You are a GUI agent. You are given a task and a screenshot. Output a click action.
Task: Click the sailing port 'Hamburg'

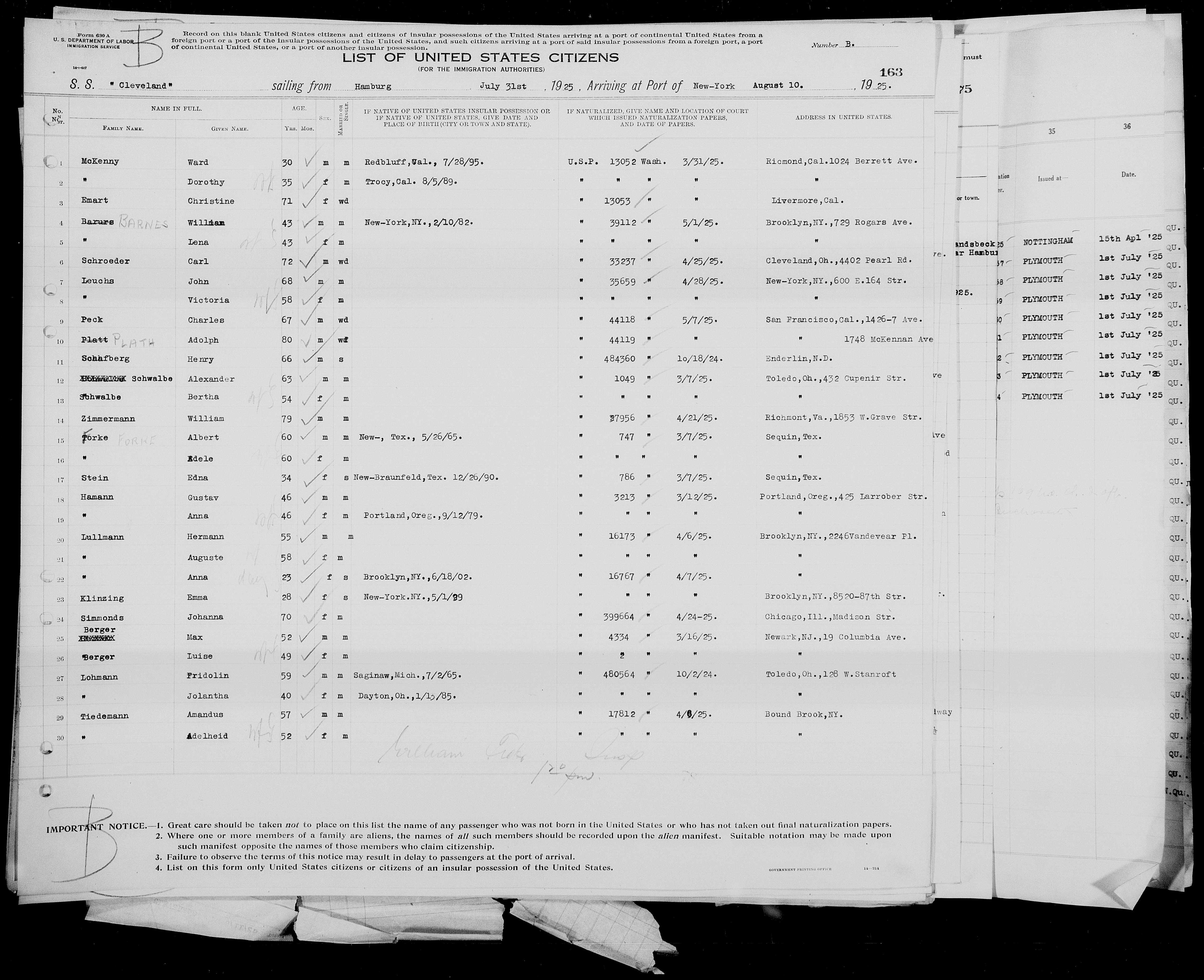[373, 86]
